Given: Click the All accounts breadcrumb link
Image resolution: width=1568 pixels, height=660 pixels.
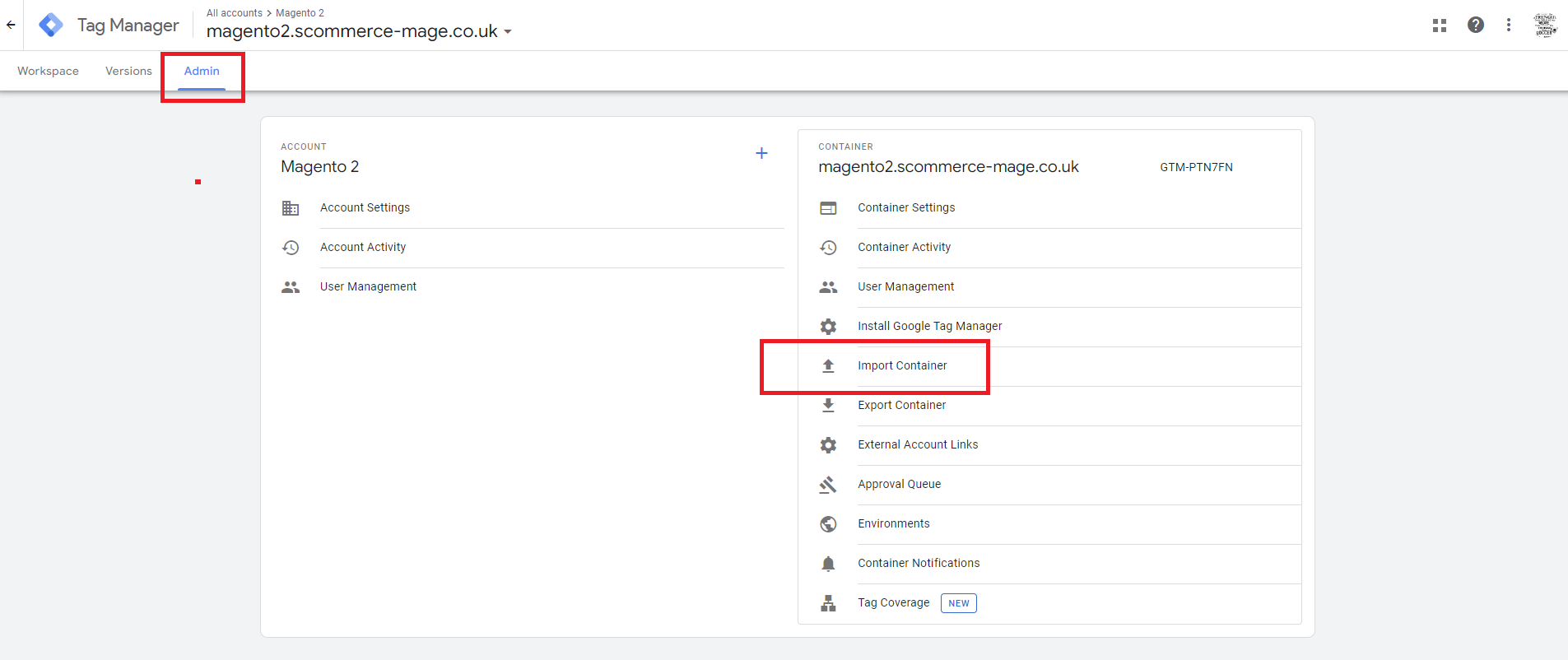Looking at the screenshot, I should (234, 13).
